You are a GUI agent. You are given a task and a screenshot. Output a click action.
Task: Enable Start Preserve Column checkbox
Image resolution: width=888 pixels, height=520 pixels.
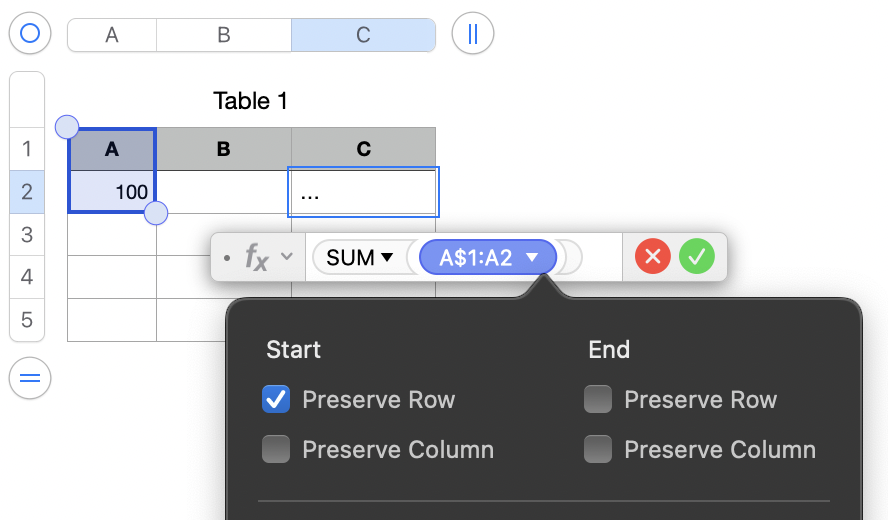276,450
